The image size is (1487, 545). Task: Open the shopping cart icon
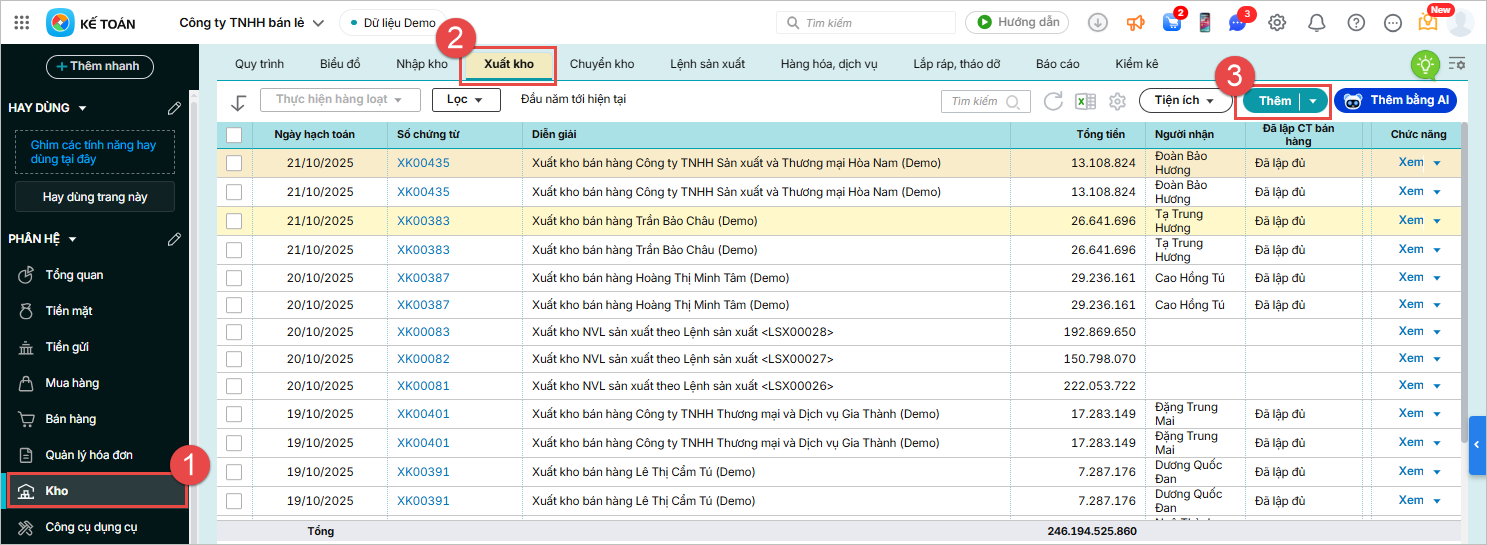click(1170, 23)
